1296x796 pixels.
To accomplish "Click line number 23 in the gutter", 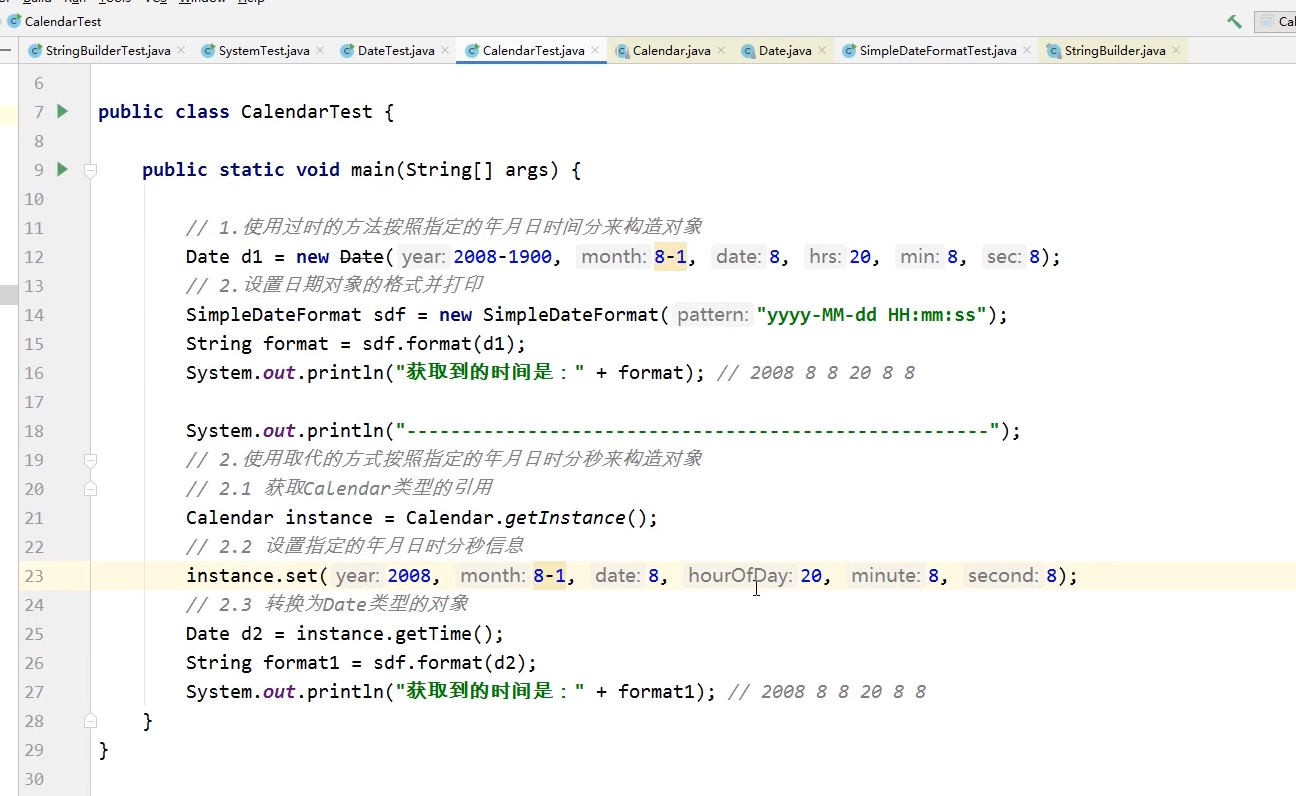I will 33,576.
